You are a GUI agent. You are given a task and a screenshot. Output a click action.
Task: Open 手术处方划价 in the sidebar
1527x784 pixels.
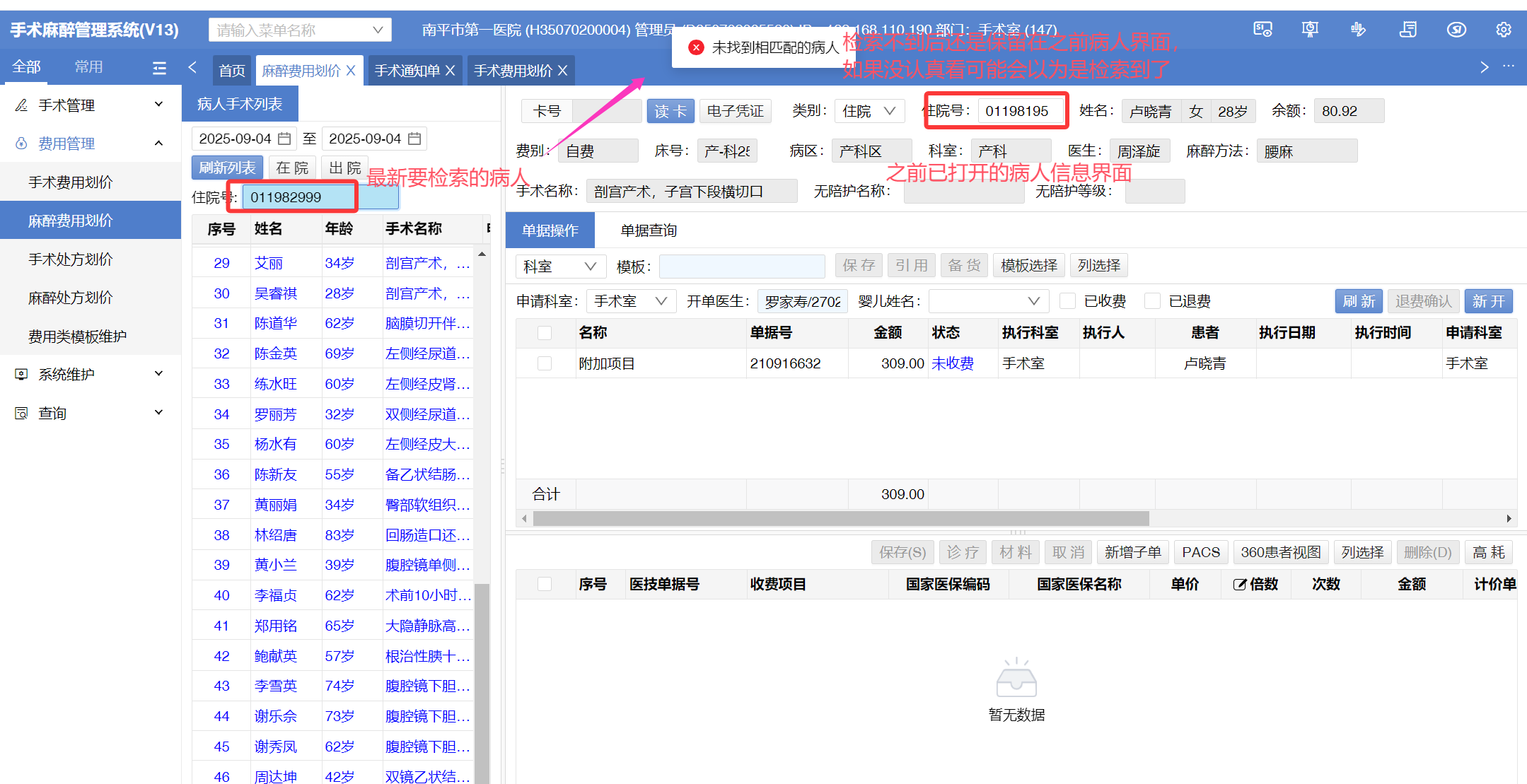(x=71, y=259)
